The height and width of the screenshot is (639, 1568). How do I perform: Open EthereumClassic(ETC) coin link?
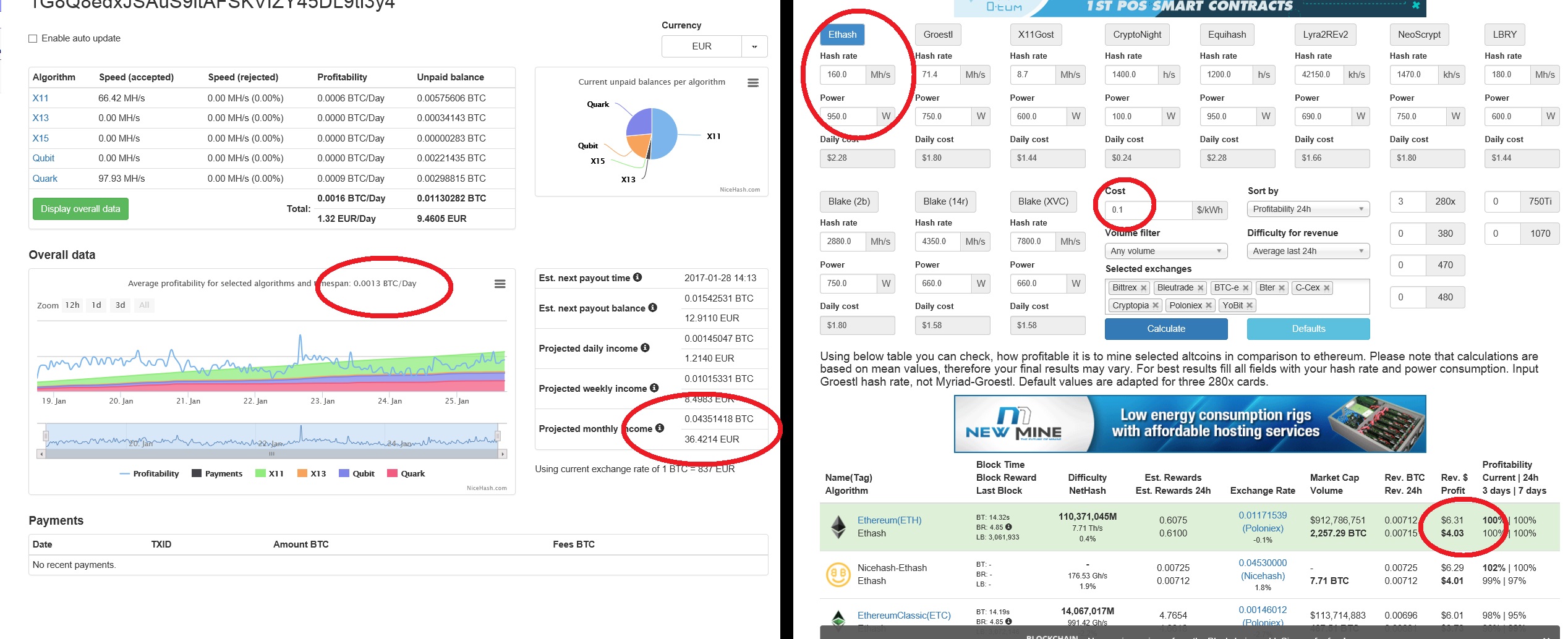coord(904,616)
